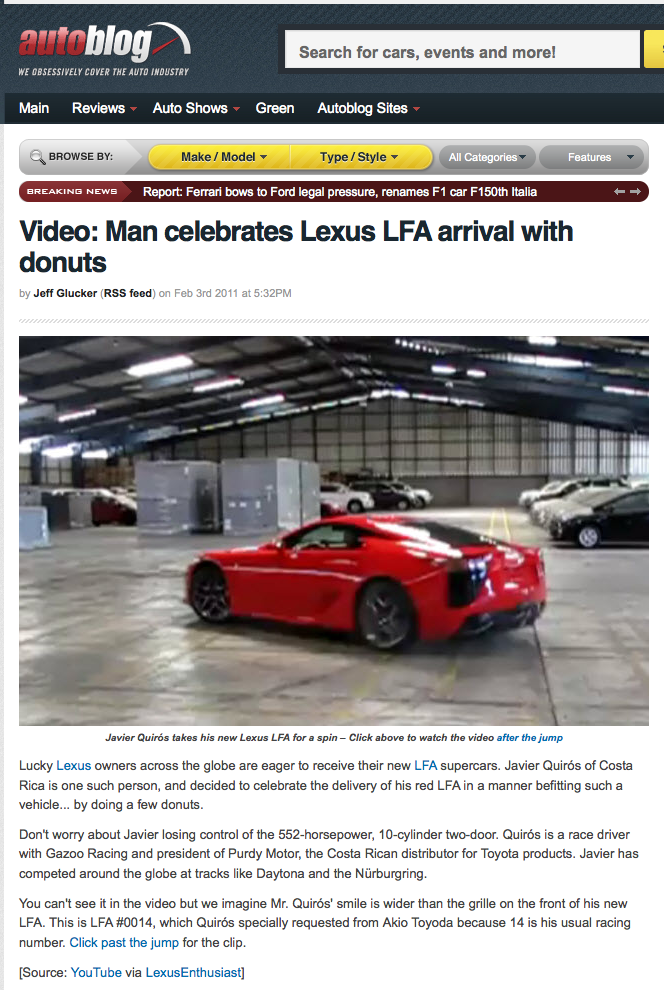This screenshot has height=990, width=664.
Task: Expand the Reviews menu arrow
Action: 134,109
